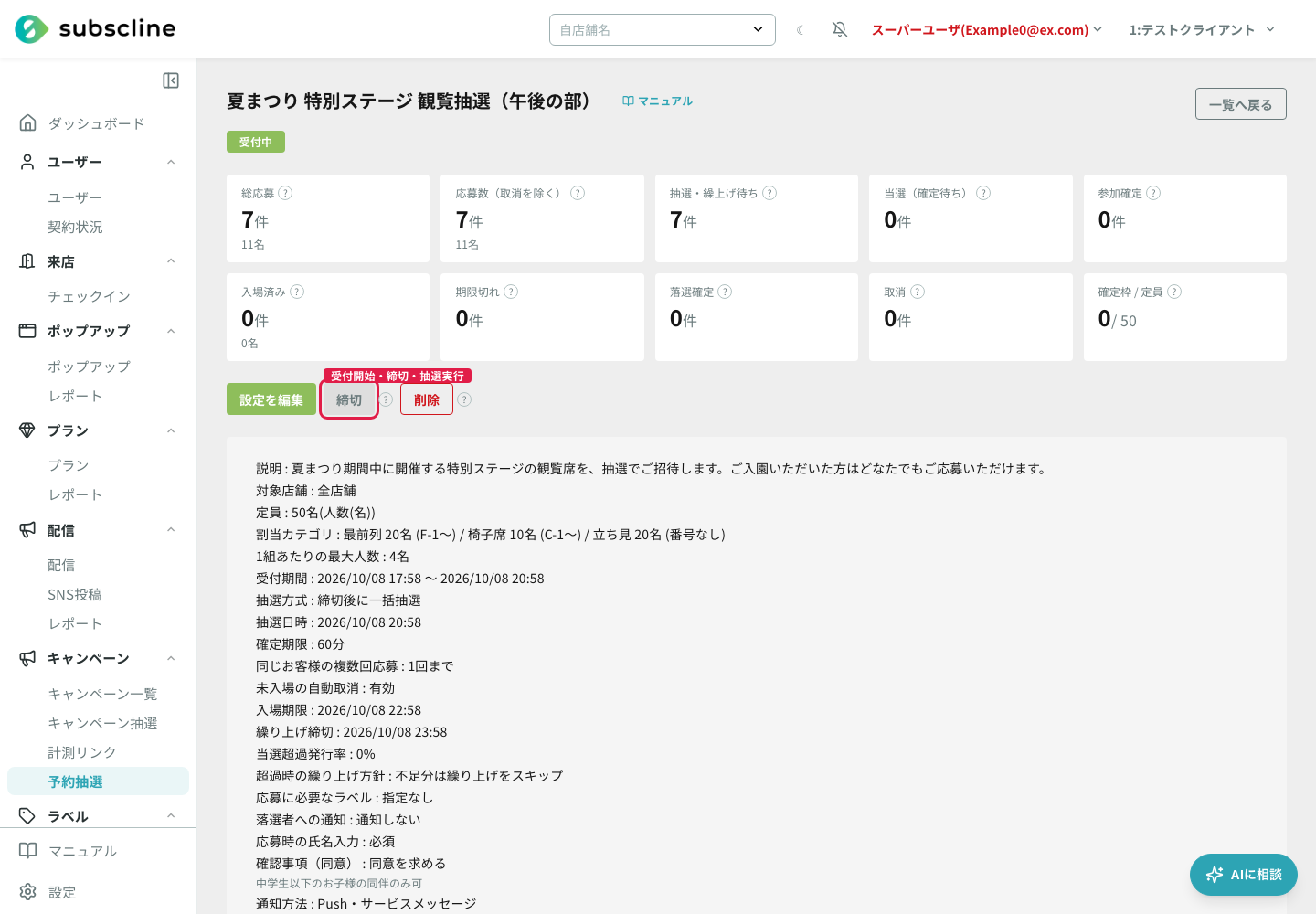The height and width of the screenshot is (914, 1316).
Task: Select 予約抽選 in sidebar
Action: [98, 781]
